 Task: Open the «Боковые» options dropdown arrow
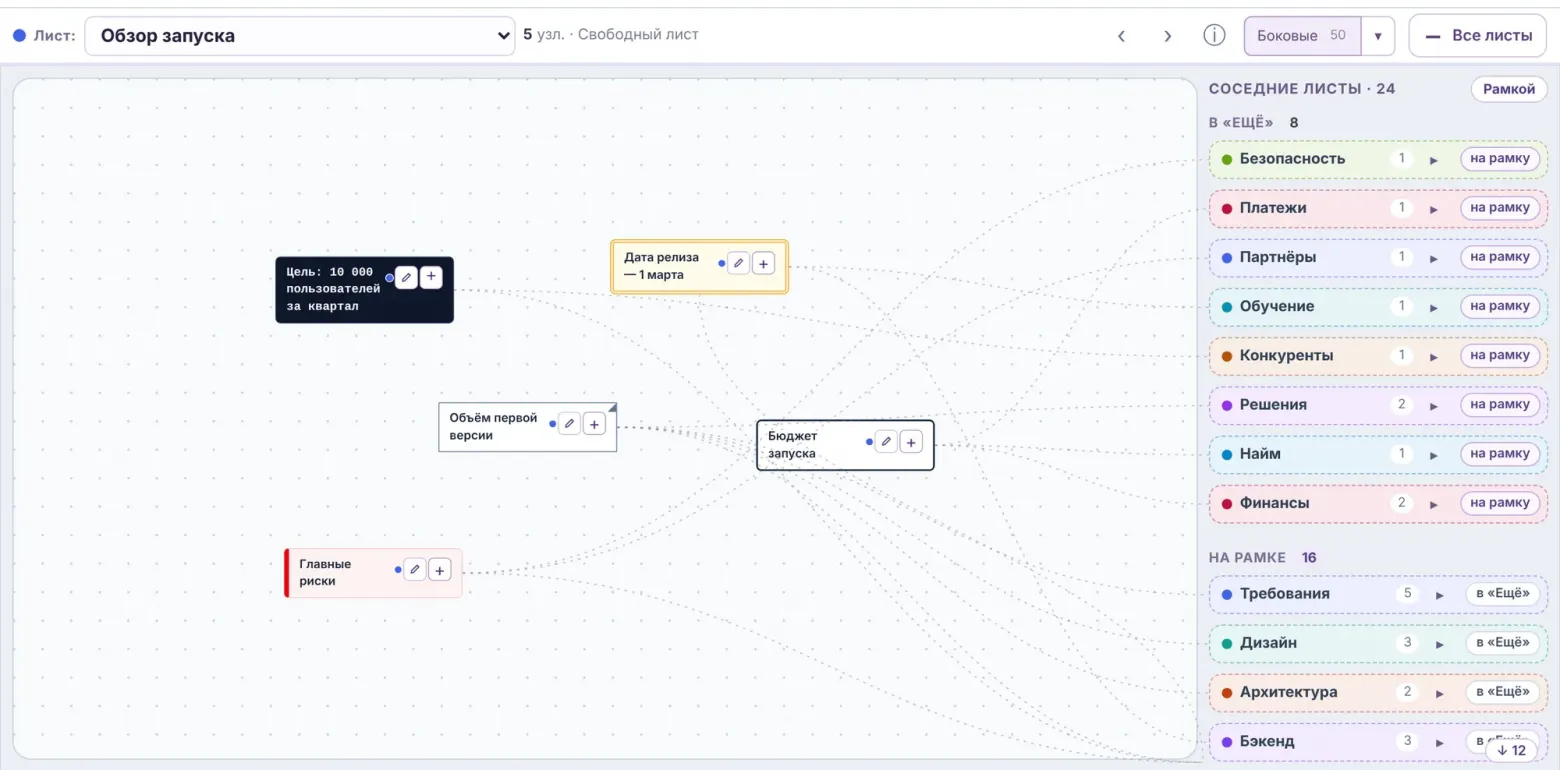coord(1378,36)
